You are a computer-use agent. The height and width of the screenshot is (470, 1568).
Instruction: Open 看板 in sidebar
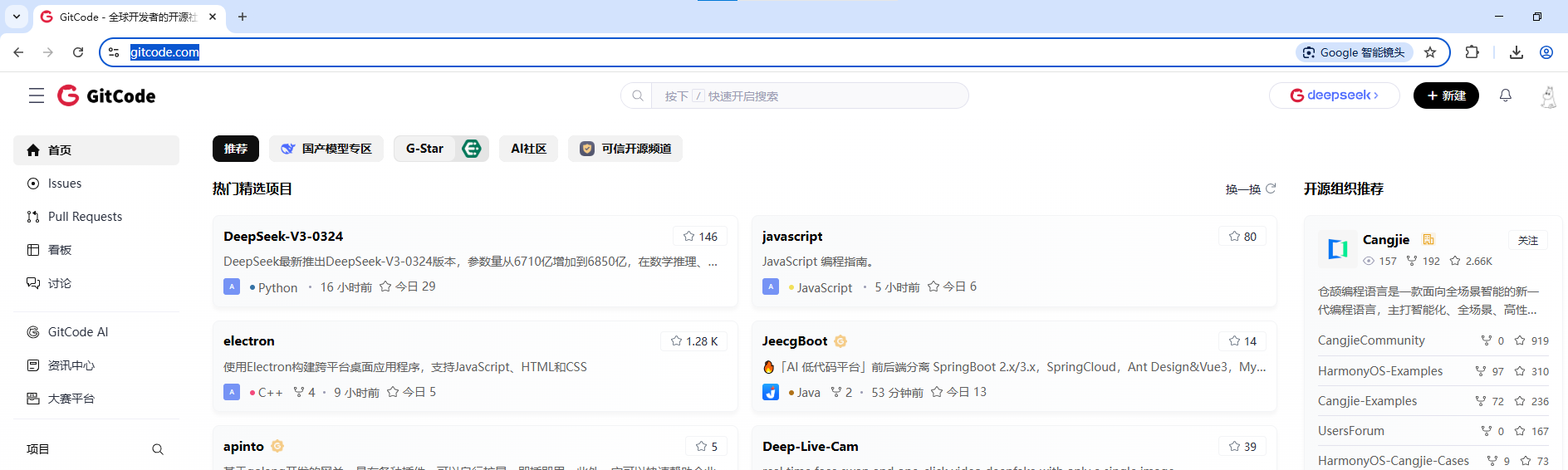(96, 250)
